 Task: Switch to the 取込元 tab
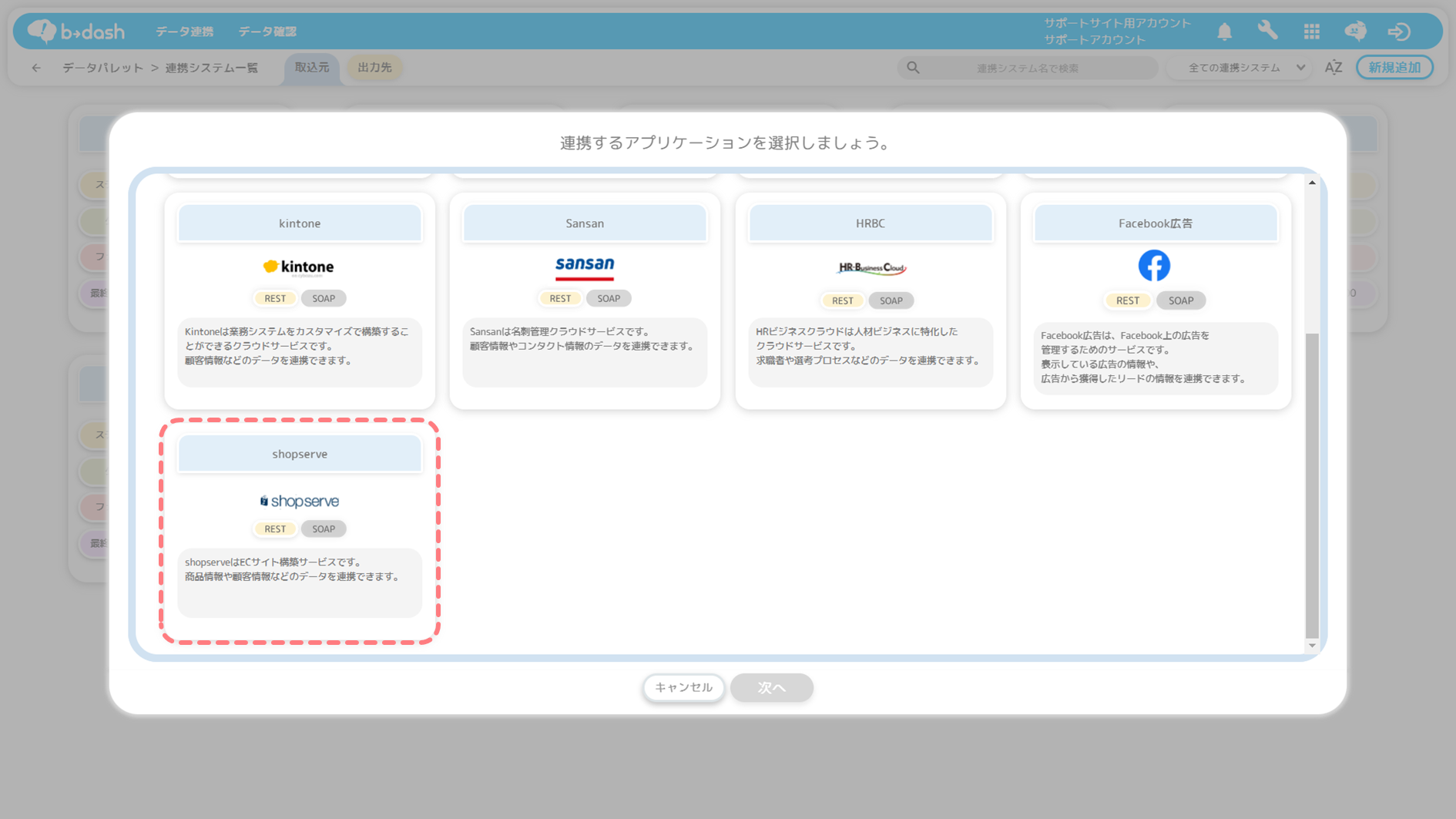coord(312,68)
